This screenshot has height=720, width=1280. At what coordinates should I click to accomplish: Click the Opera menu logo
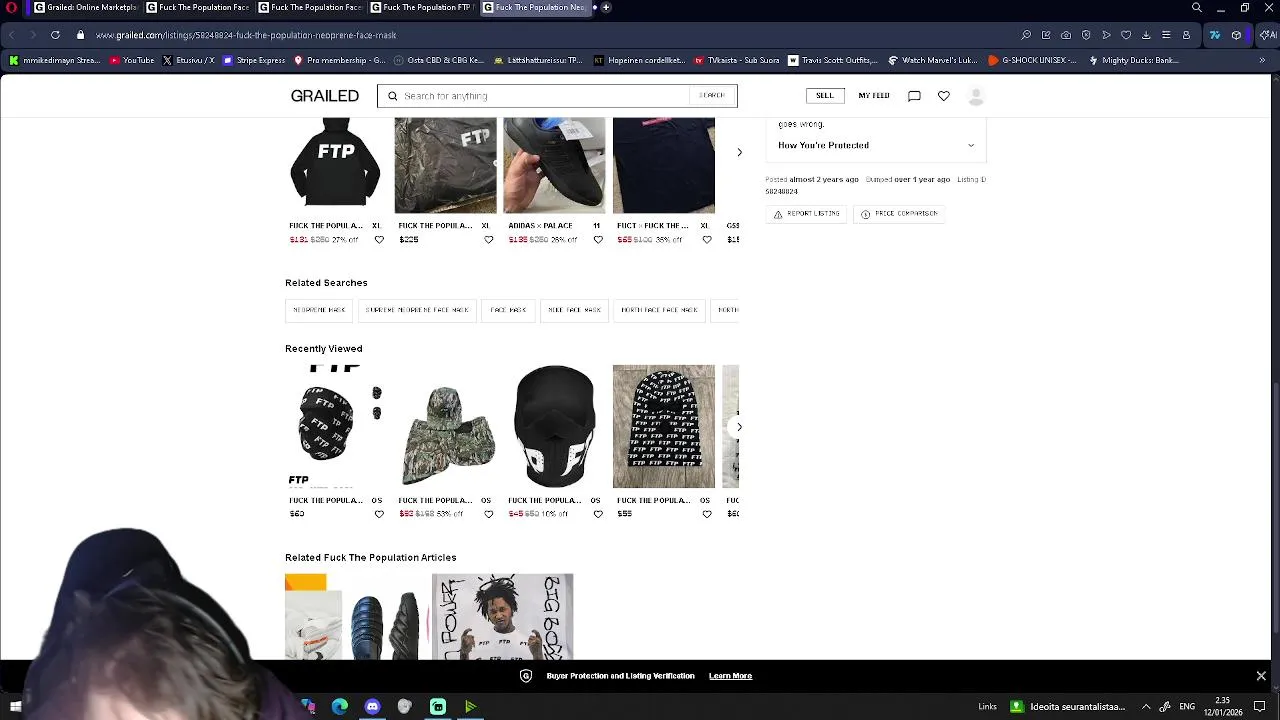coord(11,8)
